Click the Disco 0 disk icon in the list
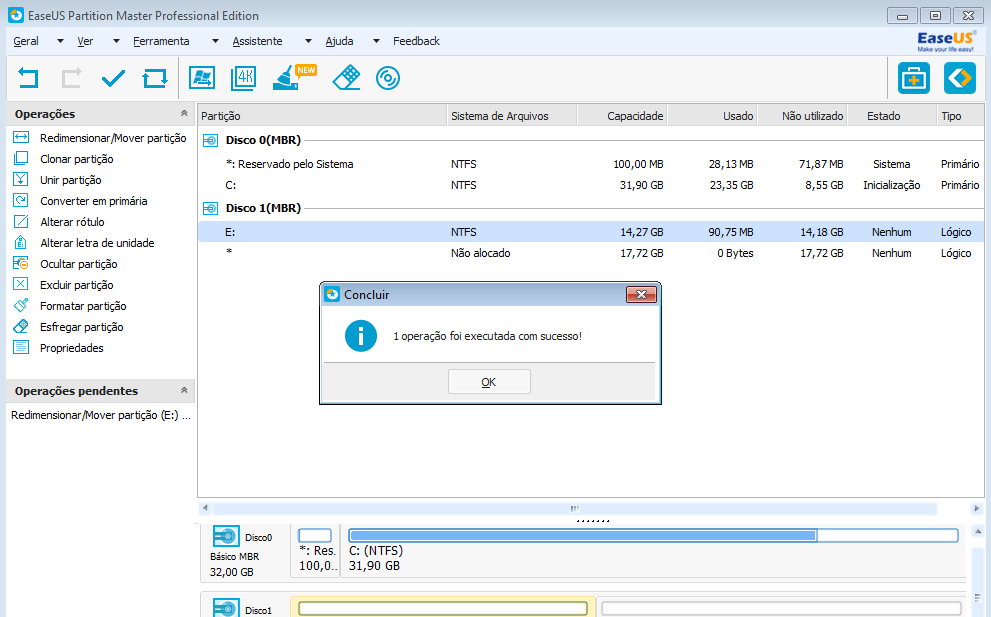991x617 pixels. click(x=210, y=140)
